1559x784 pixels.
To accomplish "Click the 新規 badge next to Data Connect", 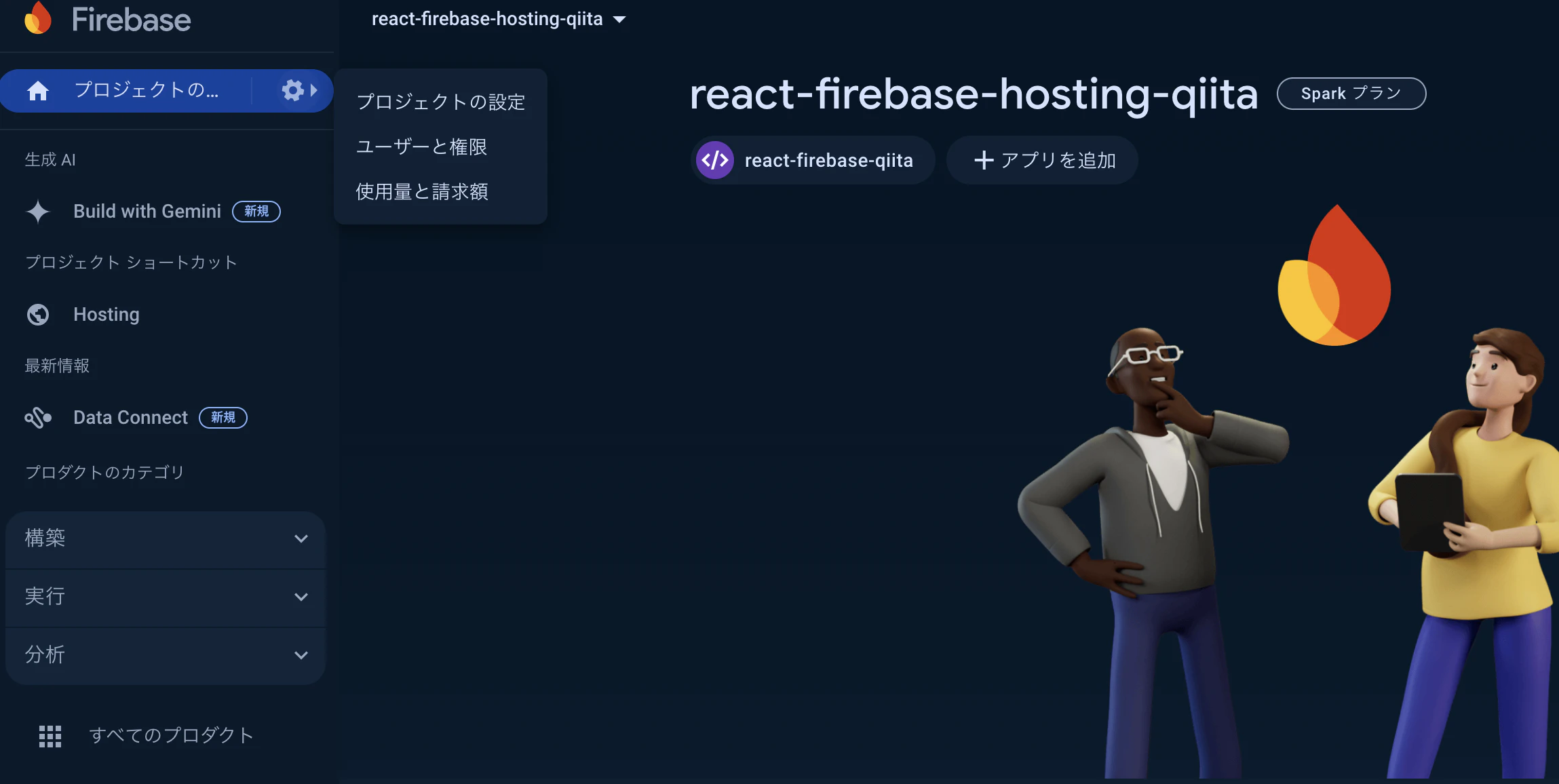I will pyautogui.click(x=223, y=418).
